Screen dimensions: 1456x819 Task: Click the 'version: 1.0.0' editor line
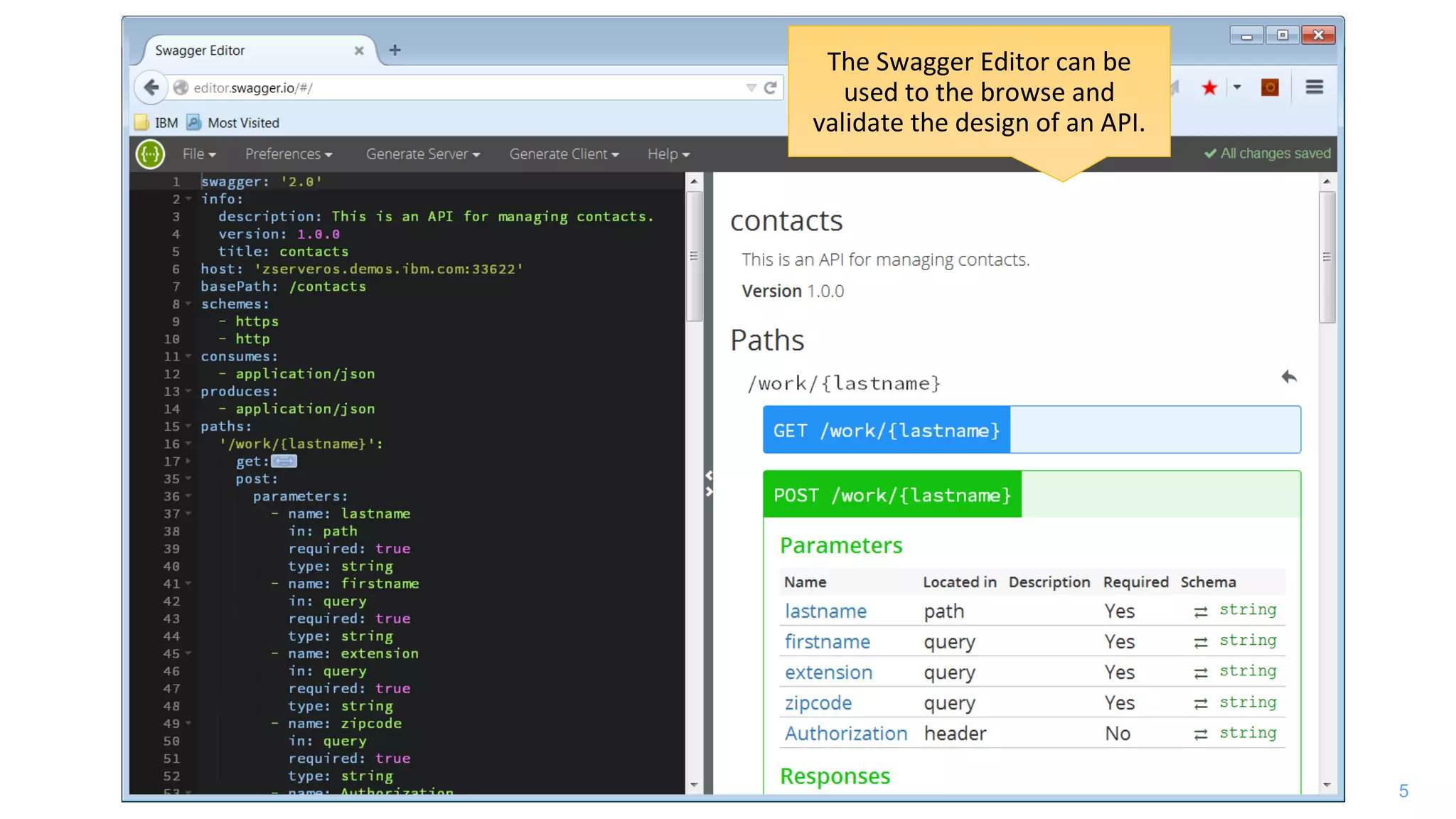279,234
